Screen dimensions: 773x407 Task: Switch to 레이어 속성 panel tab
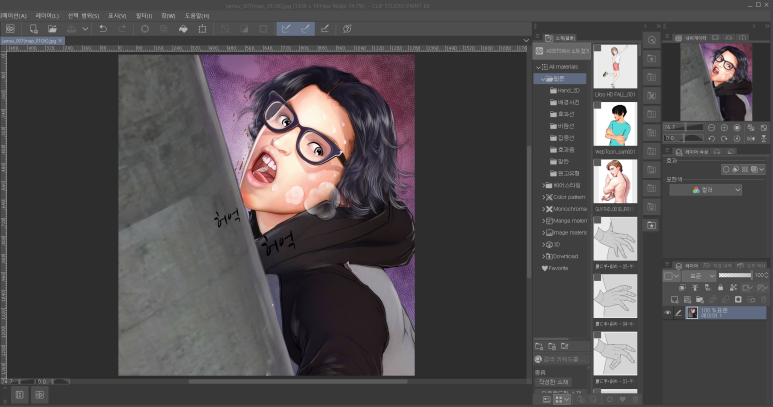(693, 152)
